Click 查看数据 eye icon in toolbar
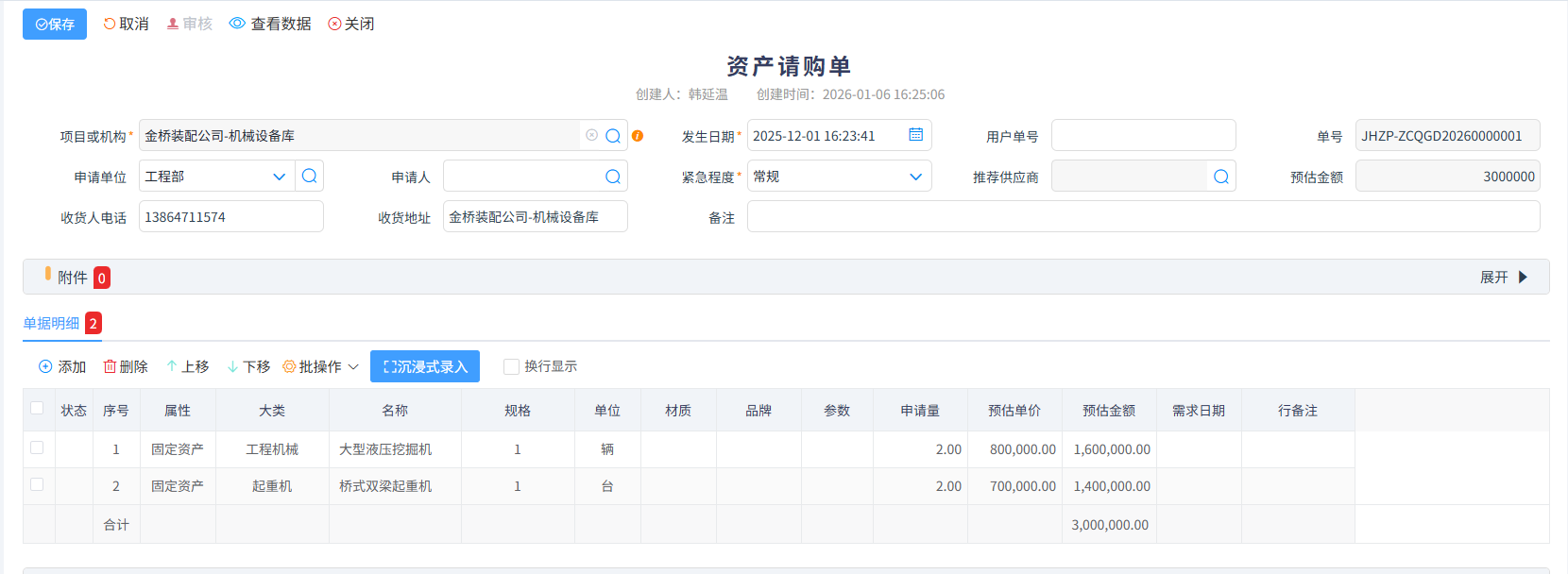This screenshot has height=574, width=1568. 237,24
